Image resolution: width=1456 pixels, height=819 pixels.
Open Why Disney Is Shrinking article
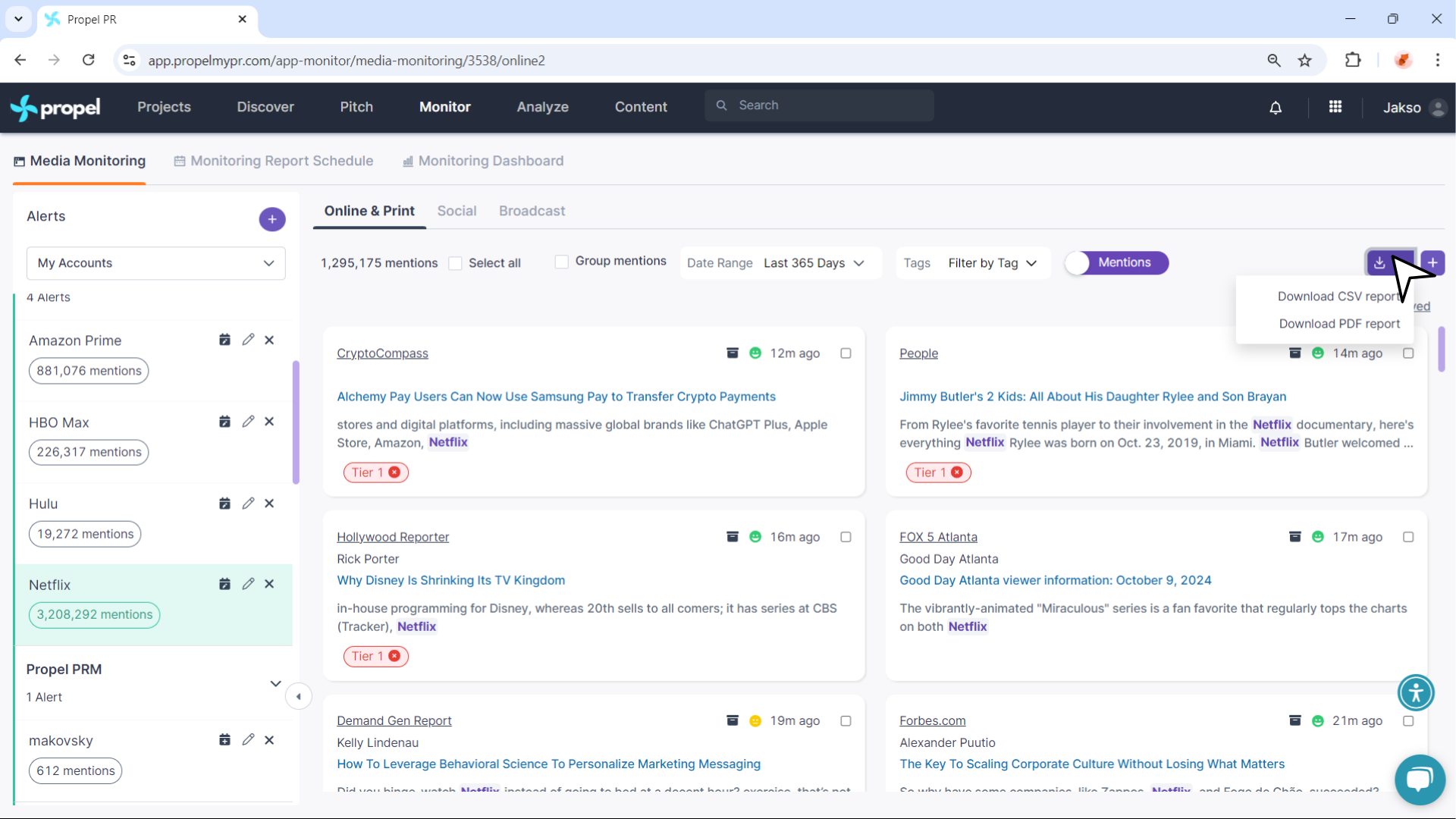pyautogui.click(x=450, y=580)
